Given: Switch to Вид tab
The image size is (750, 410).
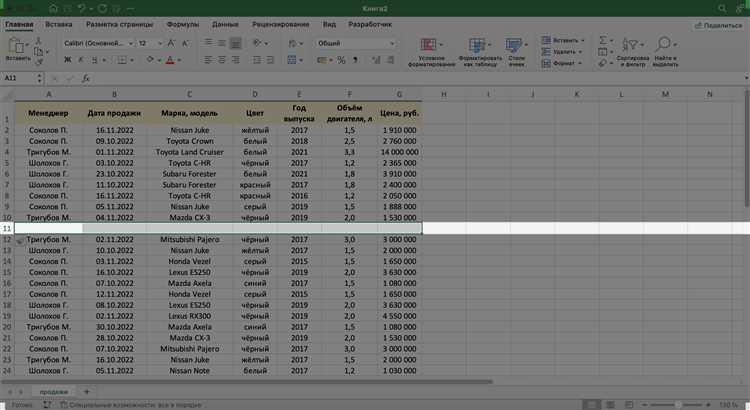Looking at the screenshot, I should [329, 24].
